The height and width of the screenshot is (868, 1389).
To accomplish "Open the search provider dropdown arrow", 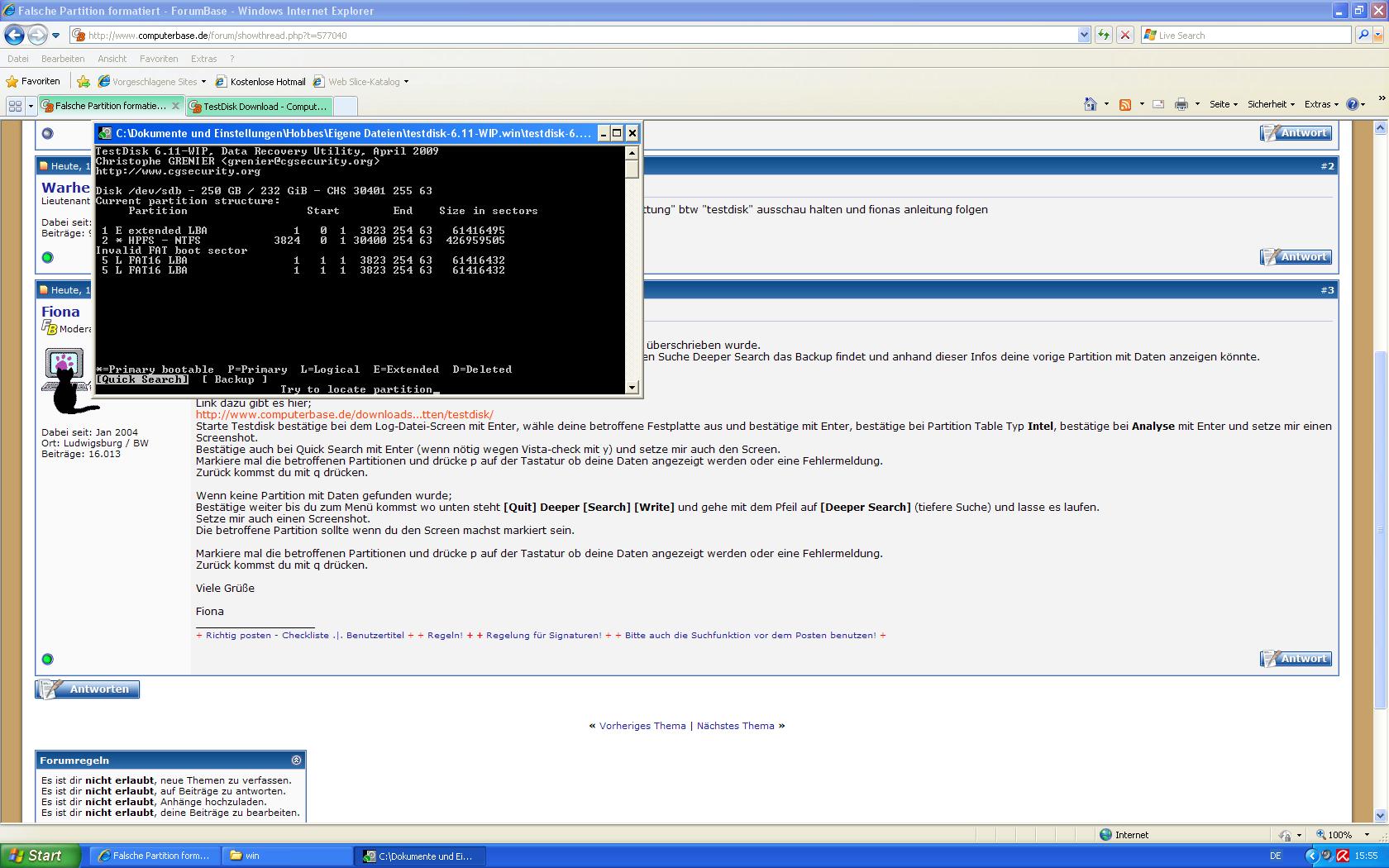I will click(x=1377, y=36).
